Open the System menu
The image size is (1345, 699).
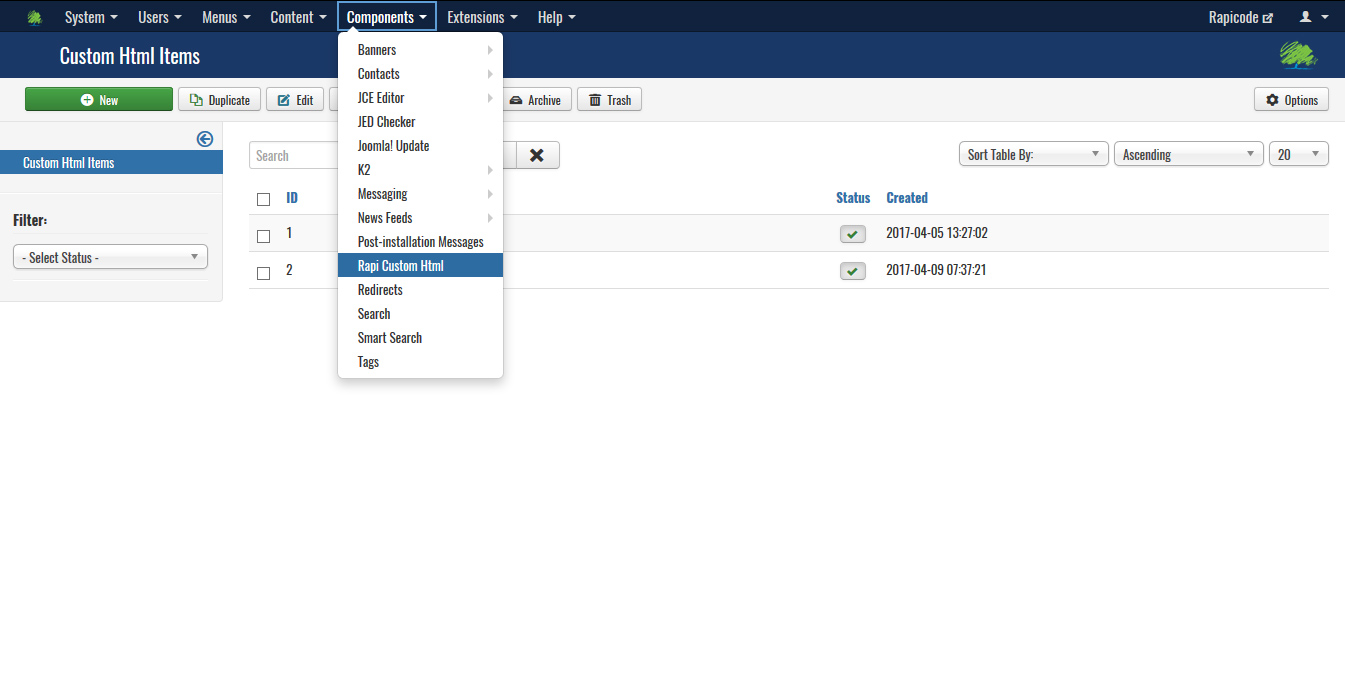(x=91, y=17)
